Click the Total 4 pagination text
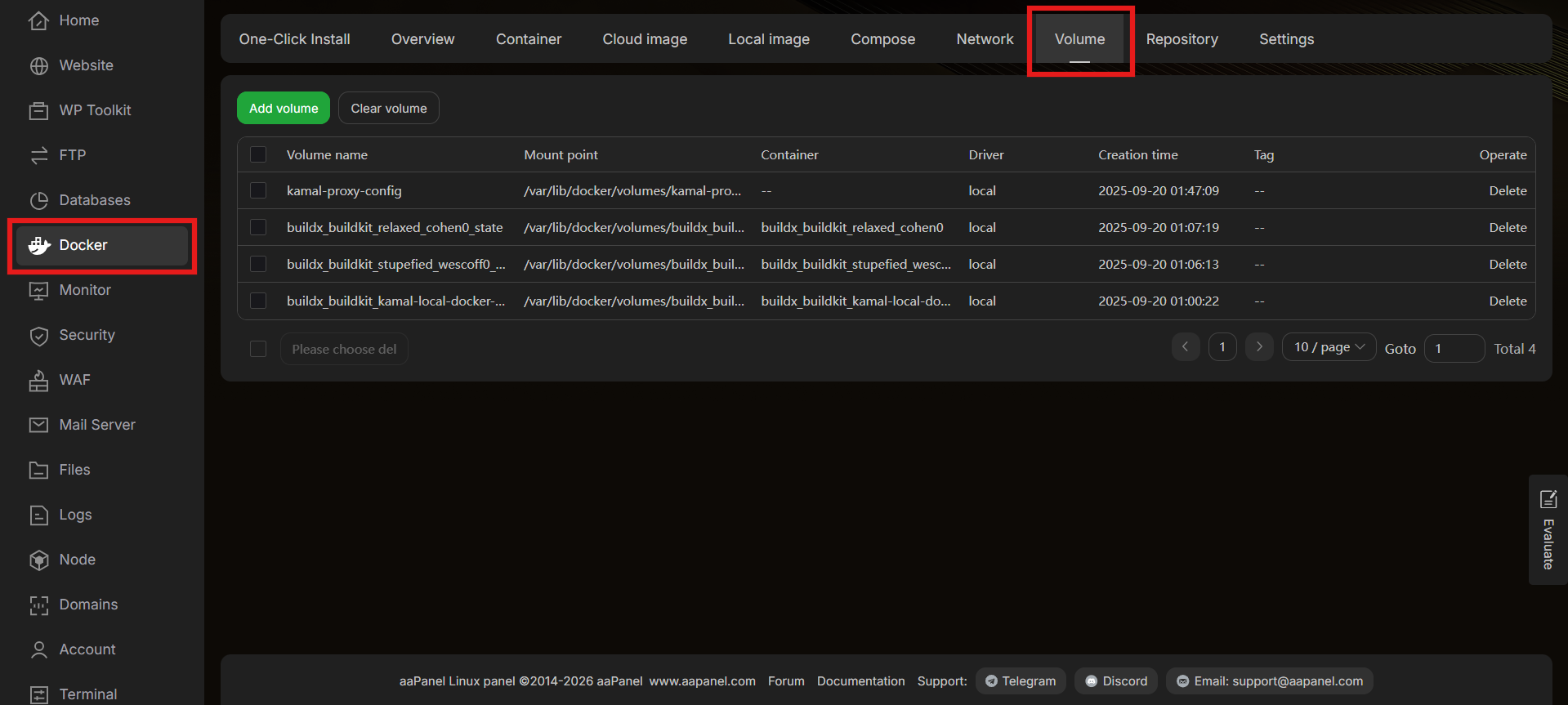This screenshot has width=1568, height=705. pos(1515,349)
